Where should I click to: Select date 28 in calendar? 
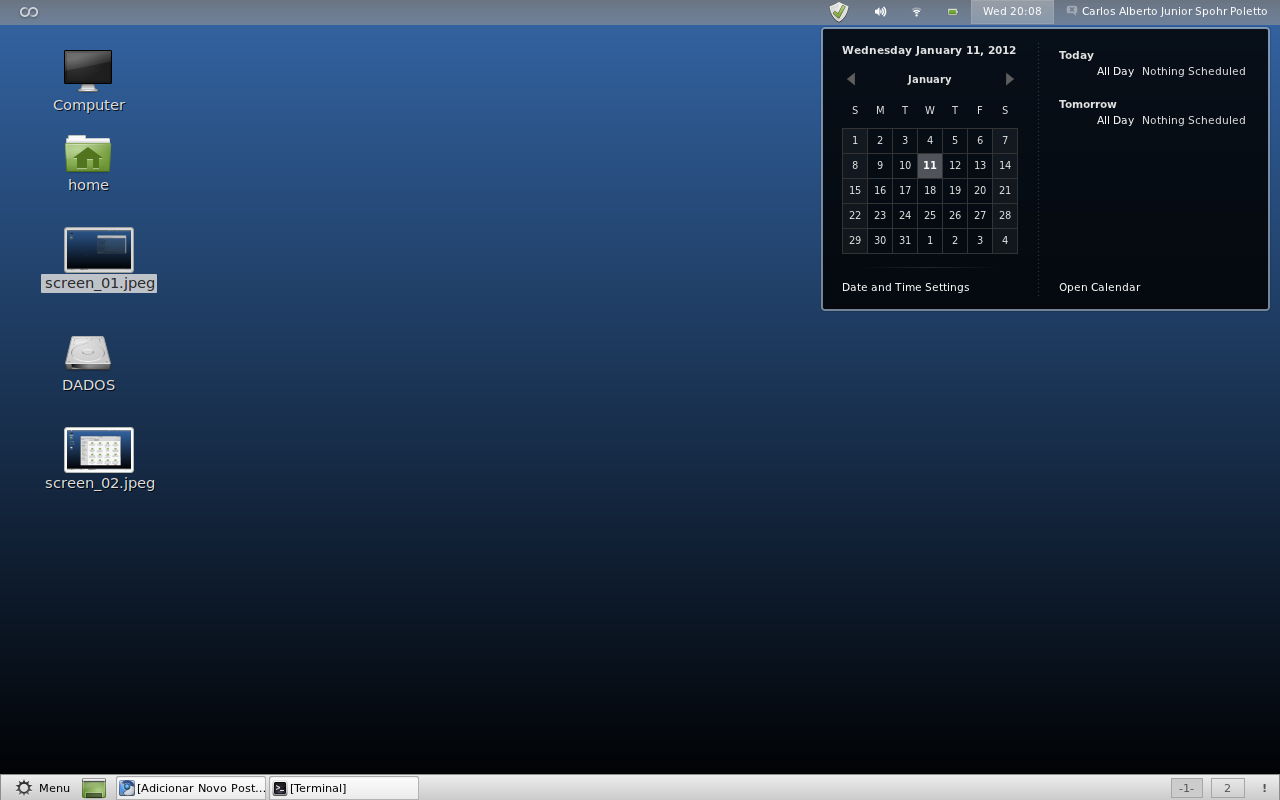[x=1005, y=215]
